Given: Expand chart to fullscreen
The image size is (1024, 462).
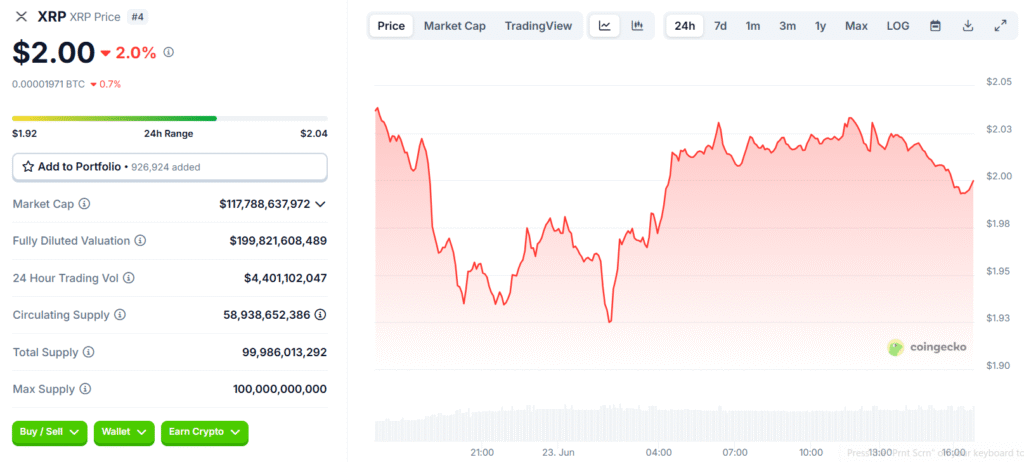Looking at the screenshot, I should pyautogui.click(x=1000, y=26).
